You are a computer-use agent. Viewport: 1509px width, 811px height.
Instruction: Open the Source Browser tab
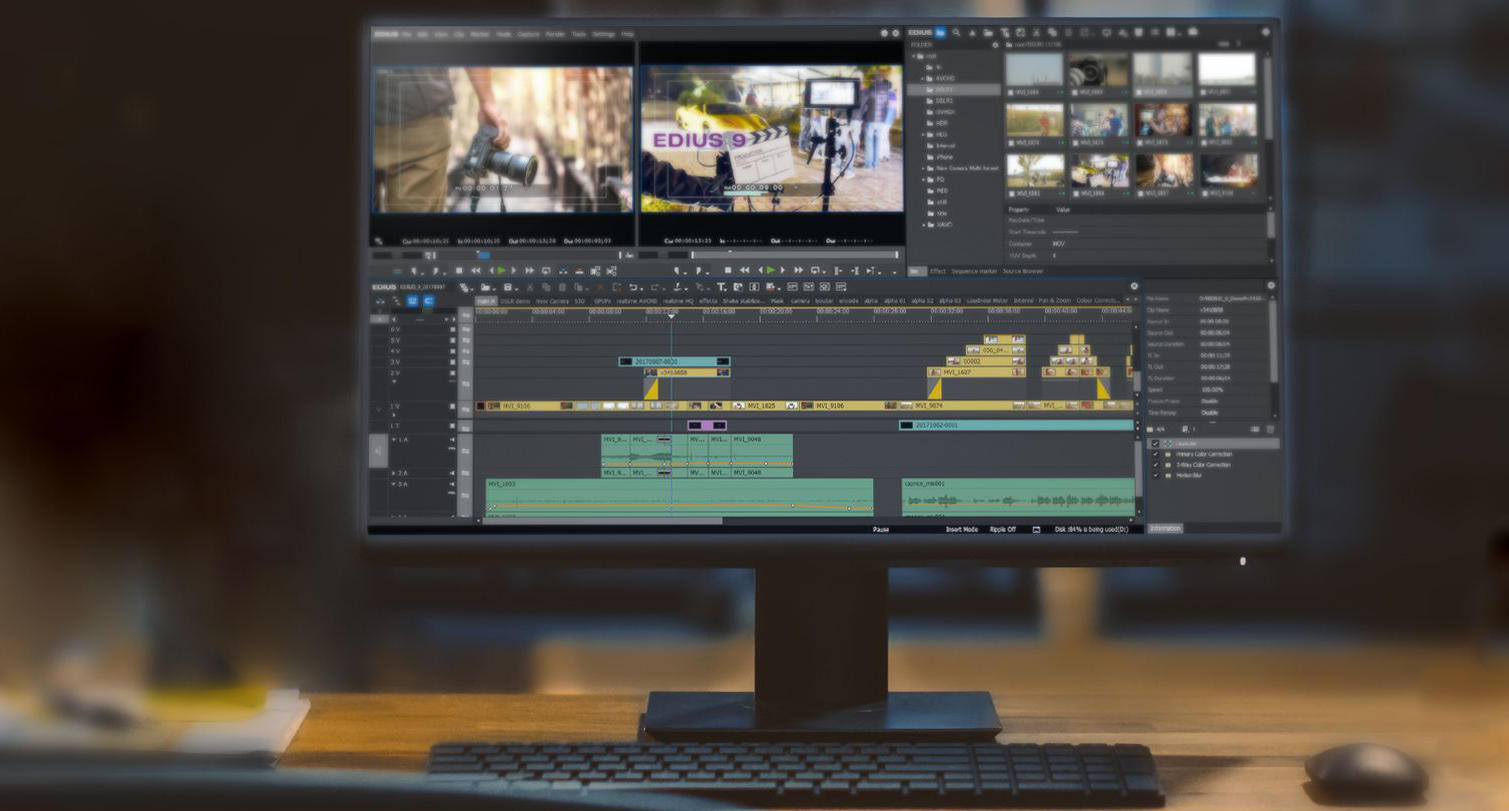click(1023, 271)
